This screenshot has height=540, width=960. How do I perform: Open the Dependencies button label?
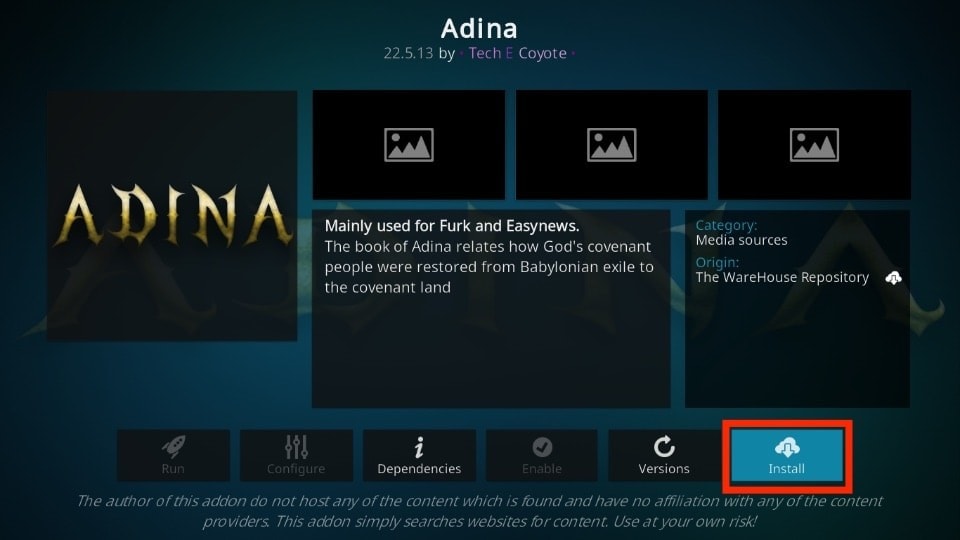click(x=419, y=469)
